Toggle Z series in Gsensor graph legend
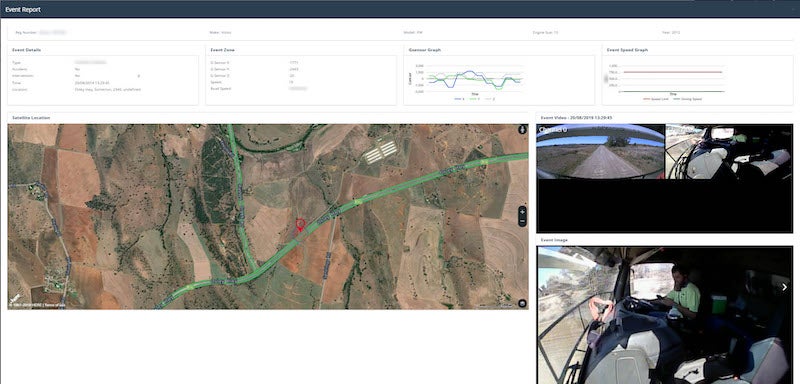 click(x=489, y=98)
